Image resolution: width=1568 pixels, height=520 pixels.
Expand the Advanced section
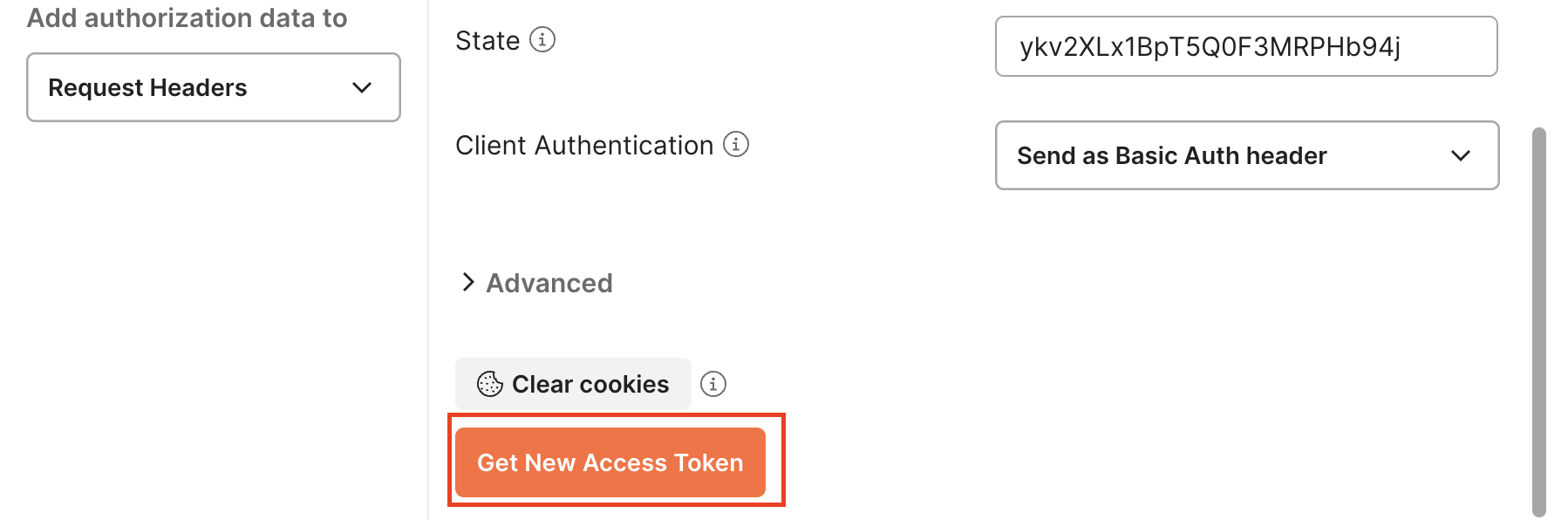549,283
